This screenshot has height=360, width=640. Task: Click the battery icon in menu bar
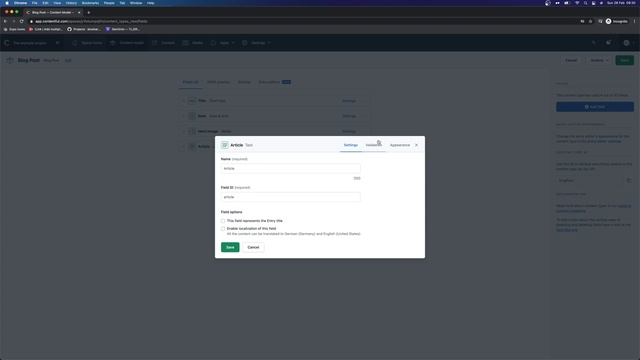pos(567,3)
